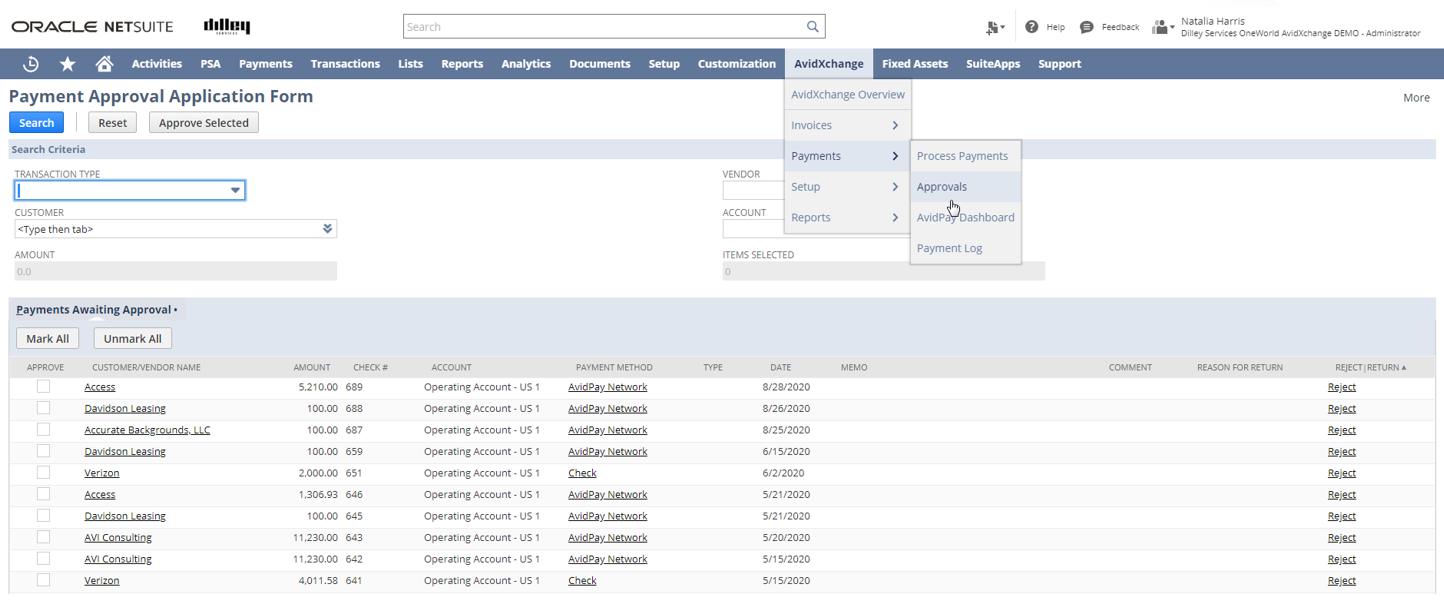Open the Activities menu
Viewport: 1444px width, 602px height.
[x=157, y=64]
